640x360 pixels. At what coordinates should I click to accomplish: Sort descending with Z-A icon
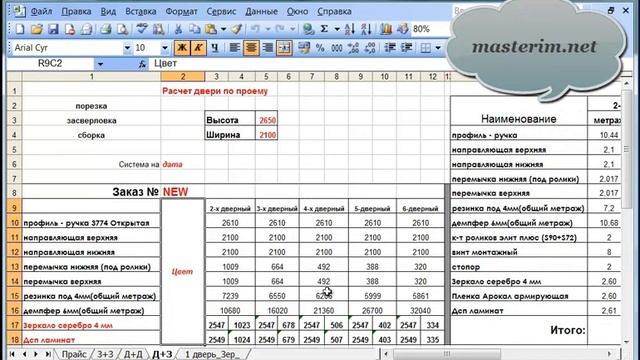(x=366, y=29)
